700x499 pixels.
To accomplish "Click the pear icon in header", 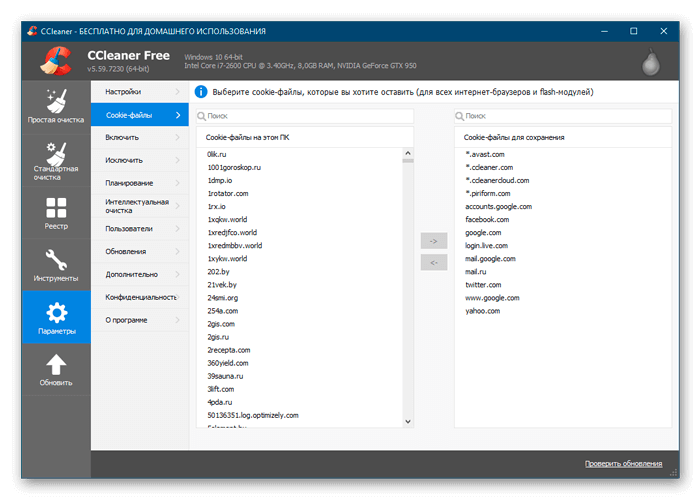I will [x=650, y=62].
